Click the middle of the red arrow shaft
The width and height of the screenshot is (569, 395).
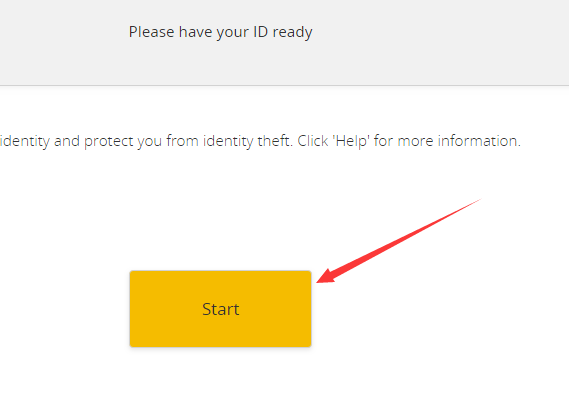click(399, 240)
